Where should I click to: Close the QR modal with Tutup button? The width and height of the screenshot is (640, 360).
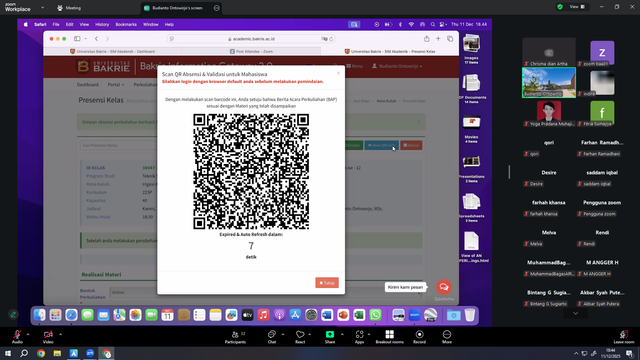point(327,282)
